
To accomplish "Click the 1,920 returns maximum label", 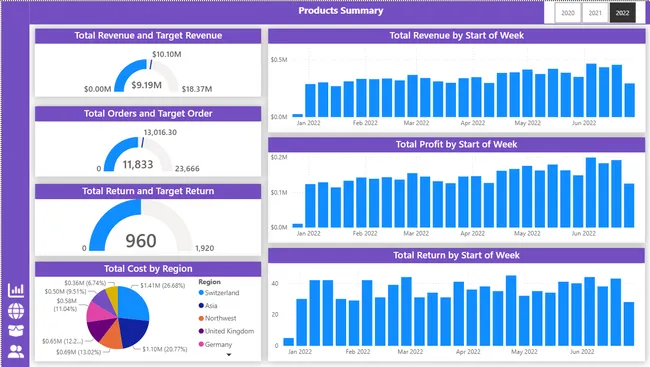I will coord(204,248).
